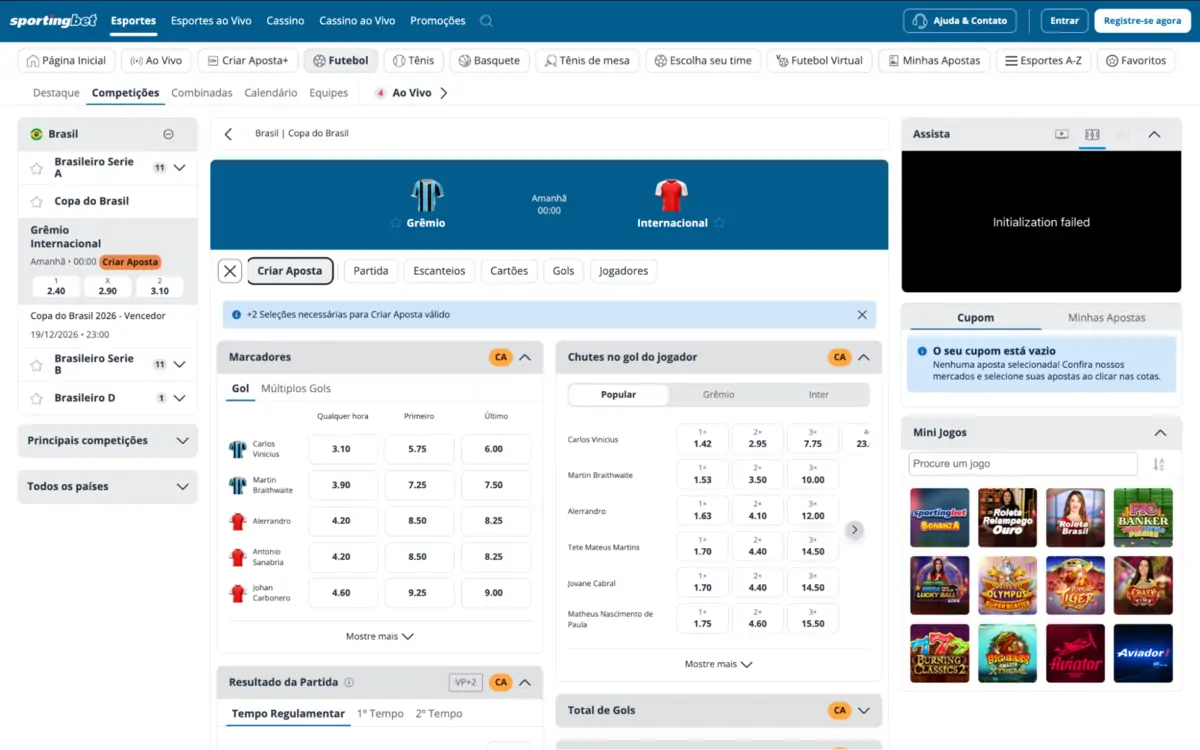Open the Roleta Brasil game
Viewport: 1200px width, 750px height.
[x=1075, y=517]
